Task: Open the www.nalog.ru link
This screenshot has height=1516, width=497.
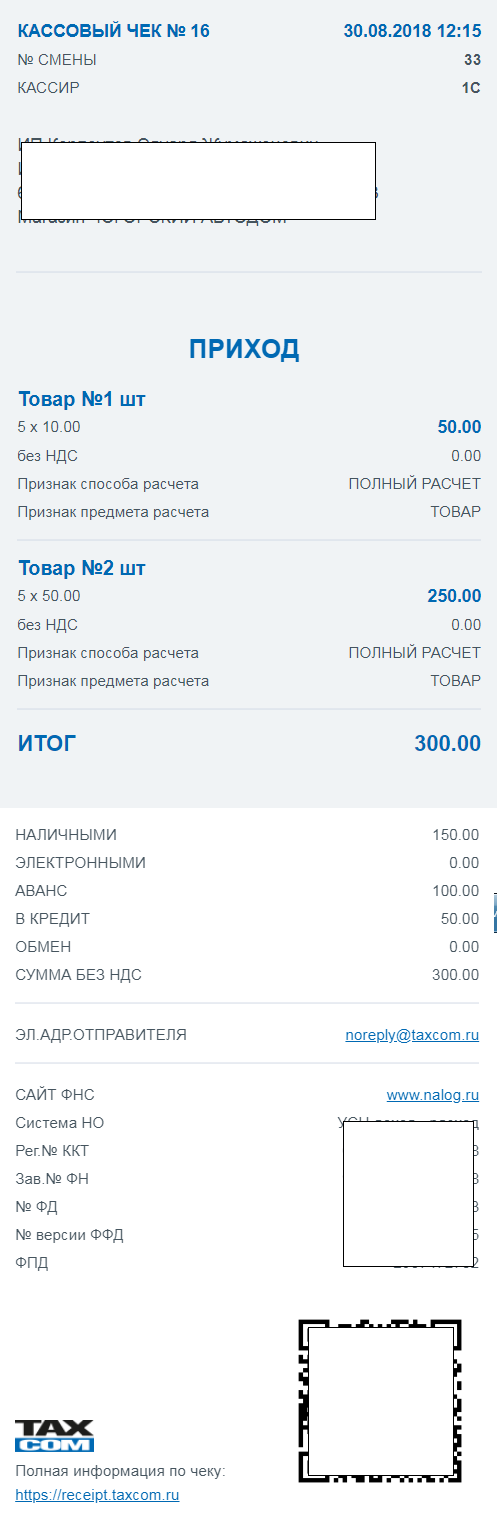Action: 433,1095
